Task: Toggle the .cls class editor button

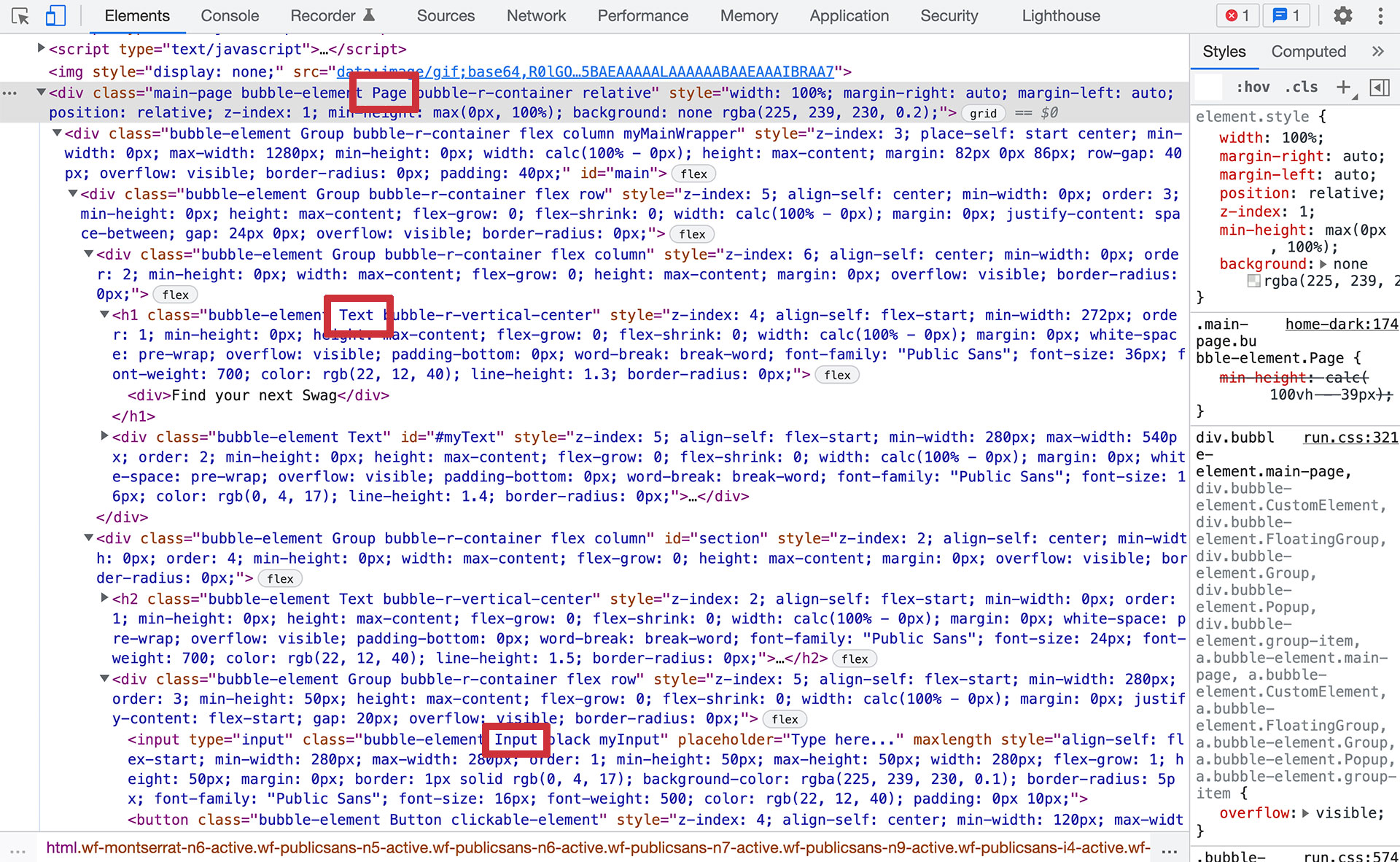Action: pos(1302,88)
